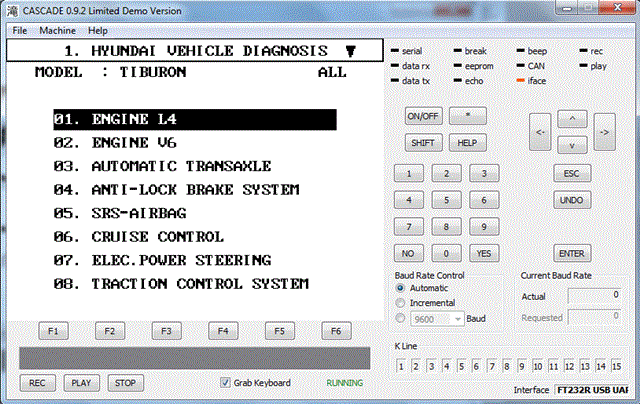640x404 pixels.
Task: Click keypad number 5
Action: click(x=447, y=200)
